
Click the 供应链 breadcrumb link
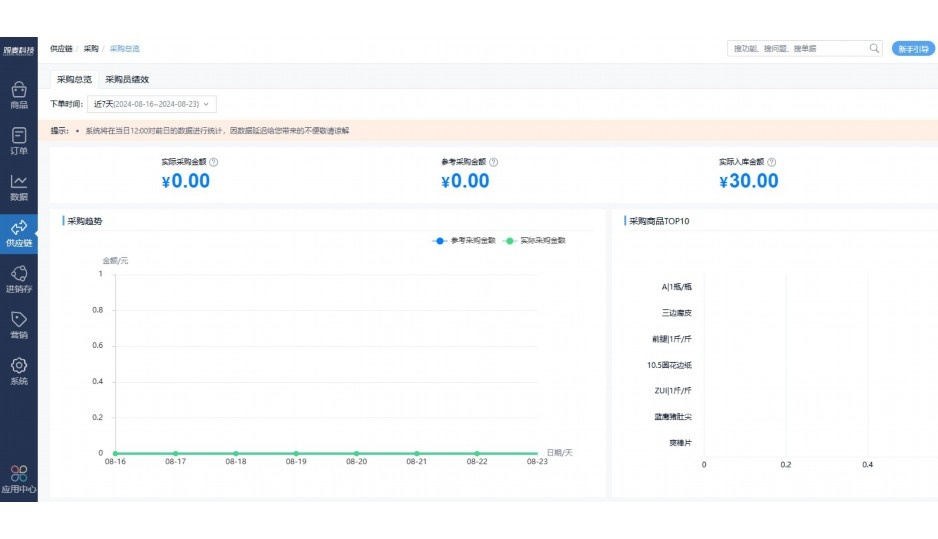pos(61,48)
